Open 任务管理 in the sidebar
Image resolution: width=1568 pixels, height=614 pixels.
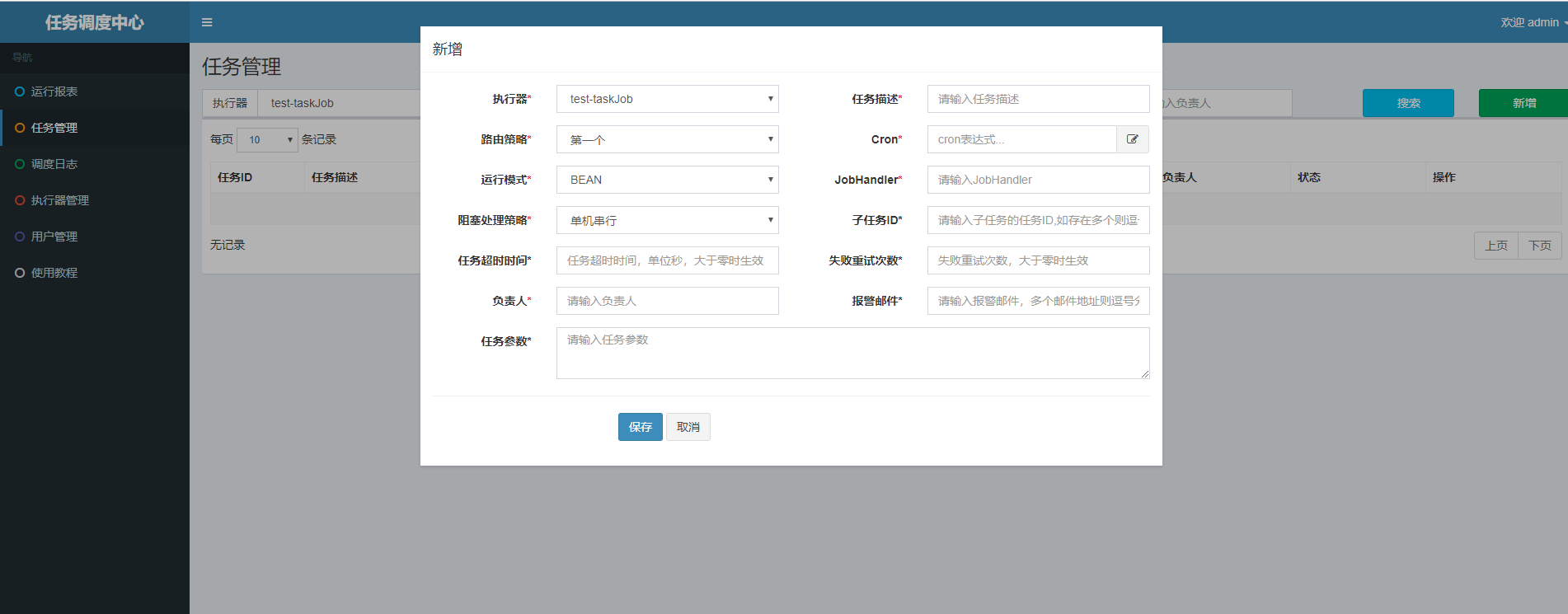click(x=95, y=128)
